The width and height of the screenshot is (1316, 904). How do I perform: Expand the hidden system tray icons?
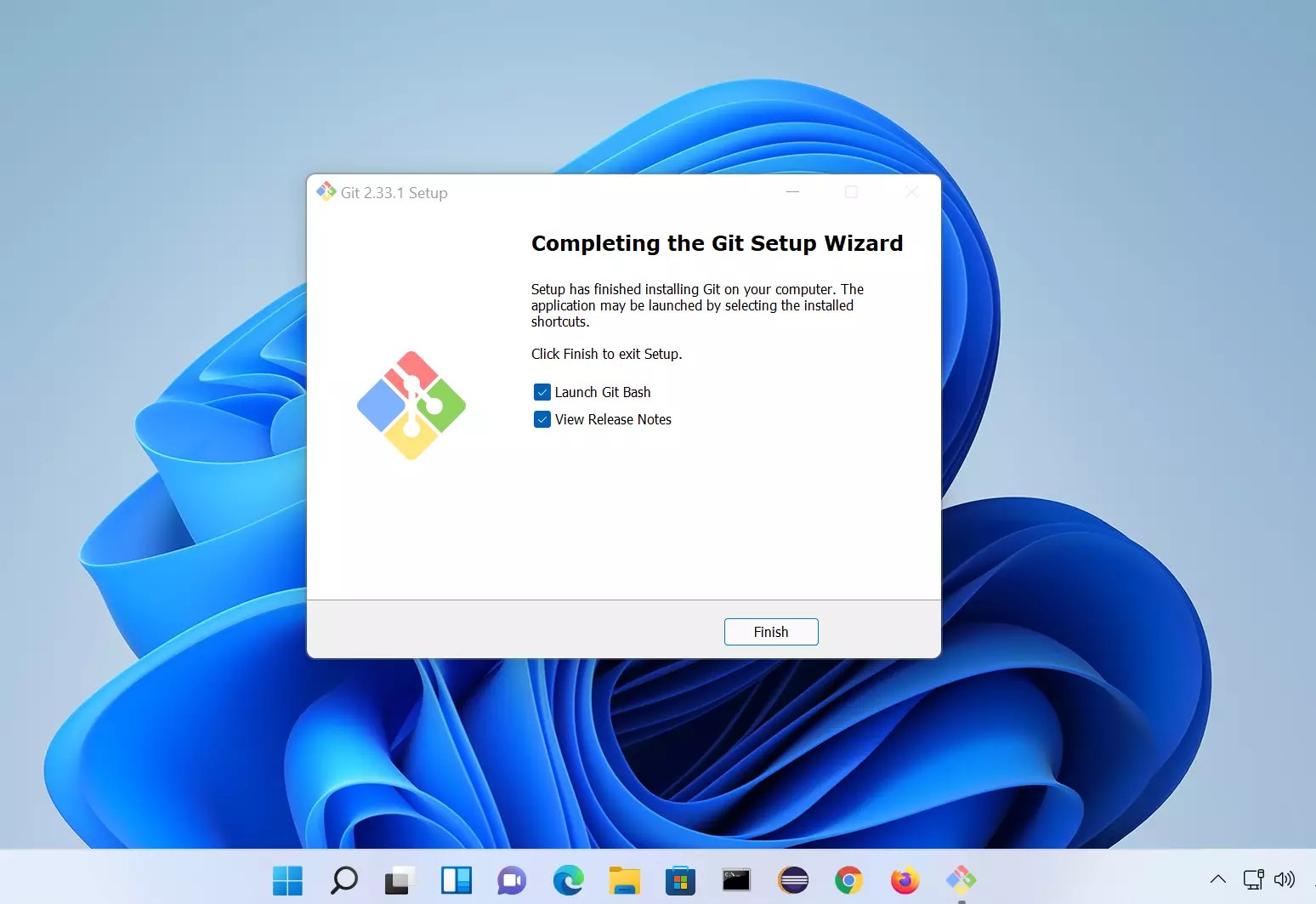coord(1217,879)
